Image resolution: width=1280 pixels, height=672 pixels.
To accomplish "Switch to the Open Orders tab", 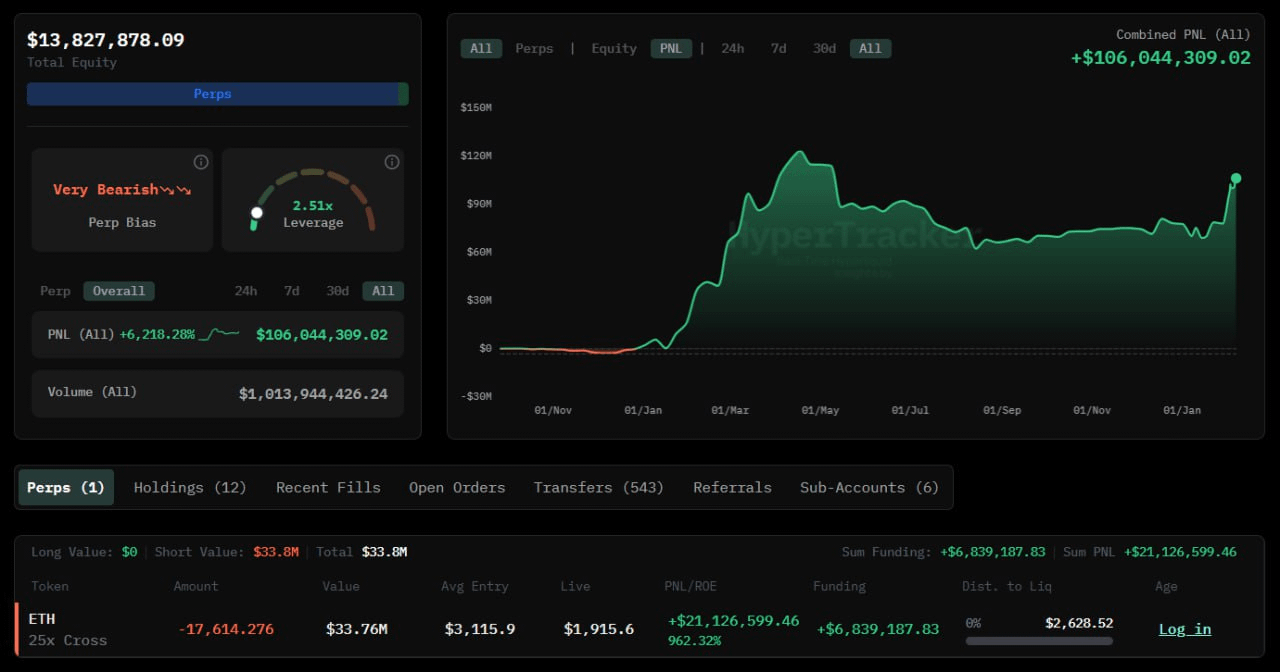I will click(457, 487).
